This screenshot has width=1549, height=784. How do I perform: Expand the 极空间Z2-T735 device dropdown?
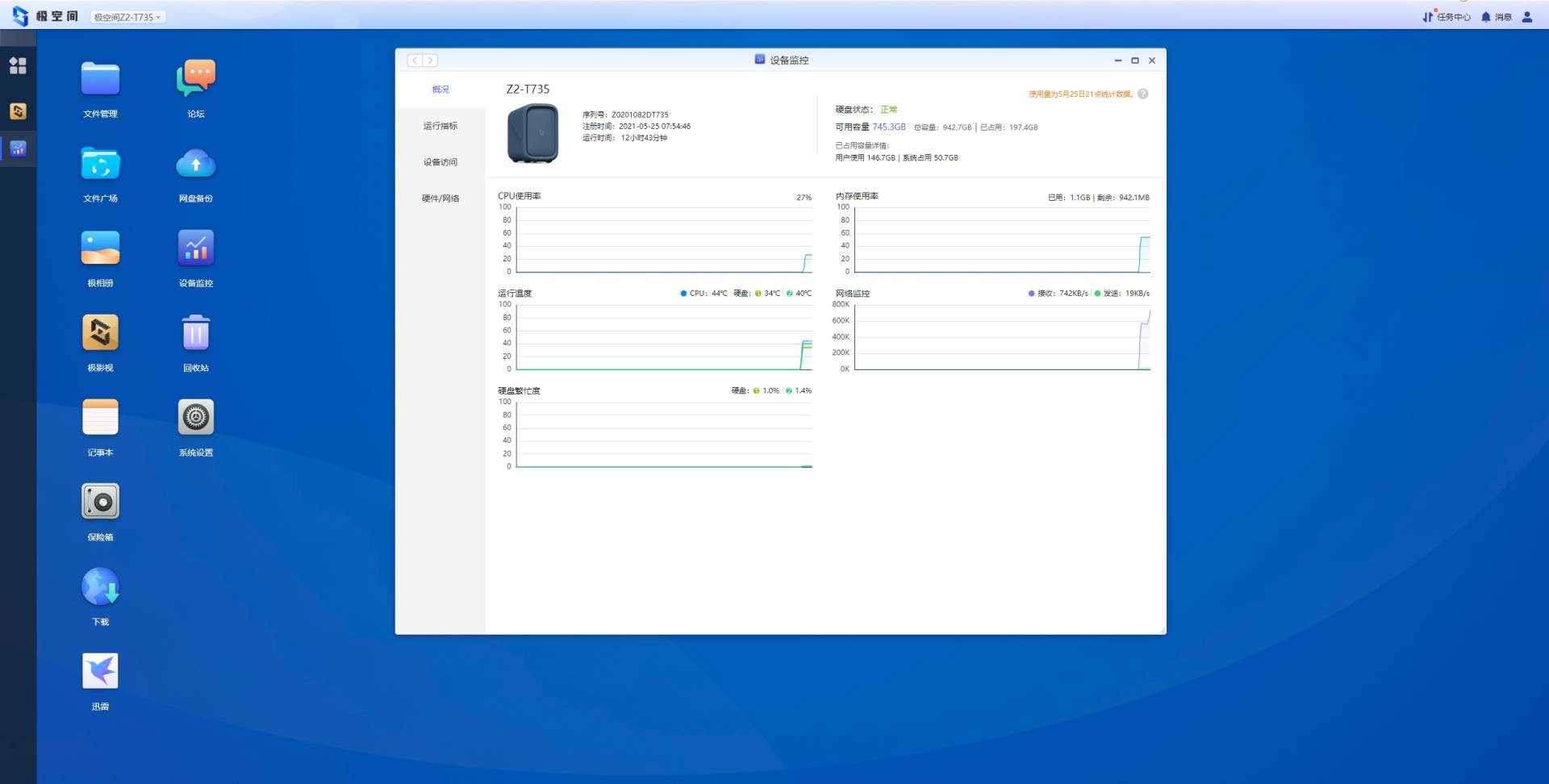pyautogui.click(x=127, y=17)
